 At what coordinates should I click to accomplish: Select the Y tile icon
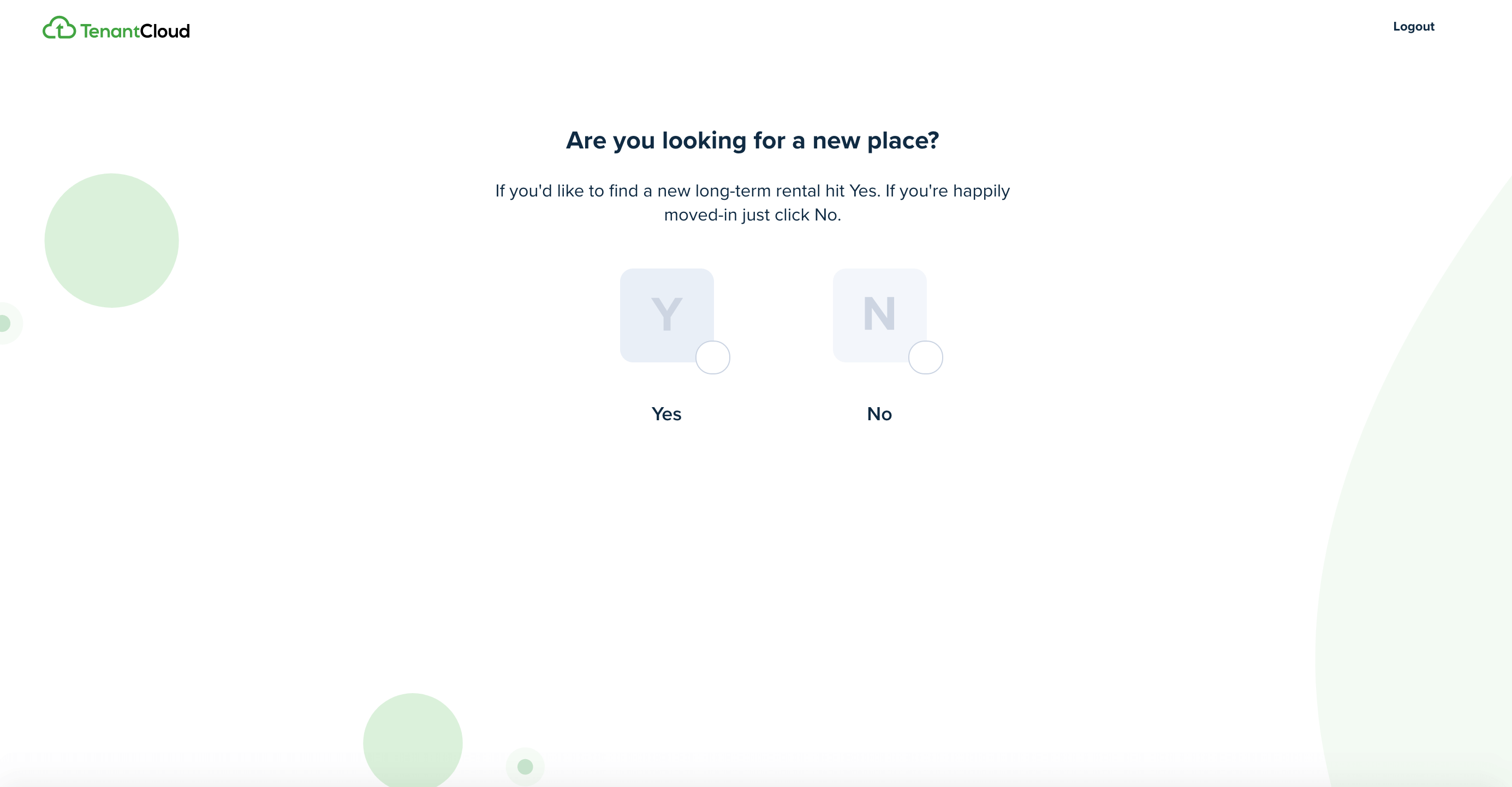(x=667, y=315)
